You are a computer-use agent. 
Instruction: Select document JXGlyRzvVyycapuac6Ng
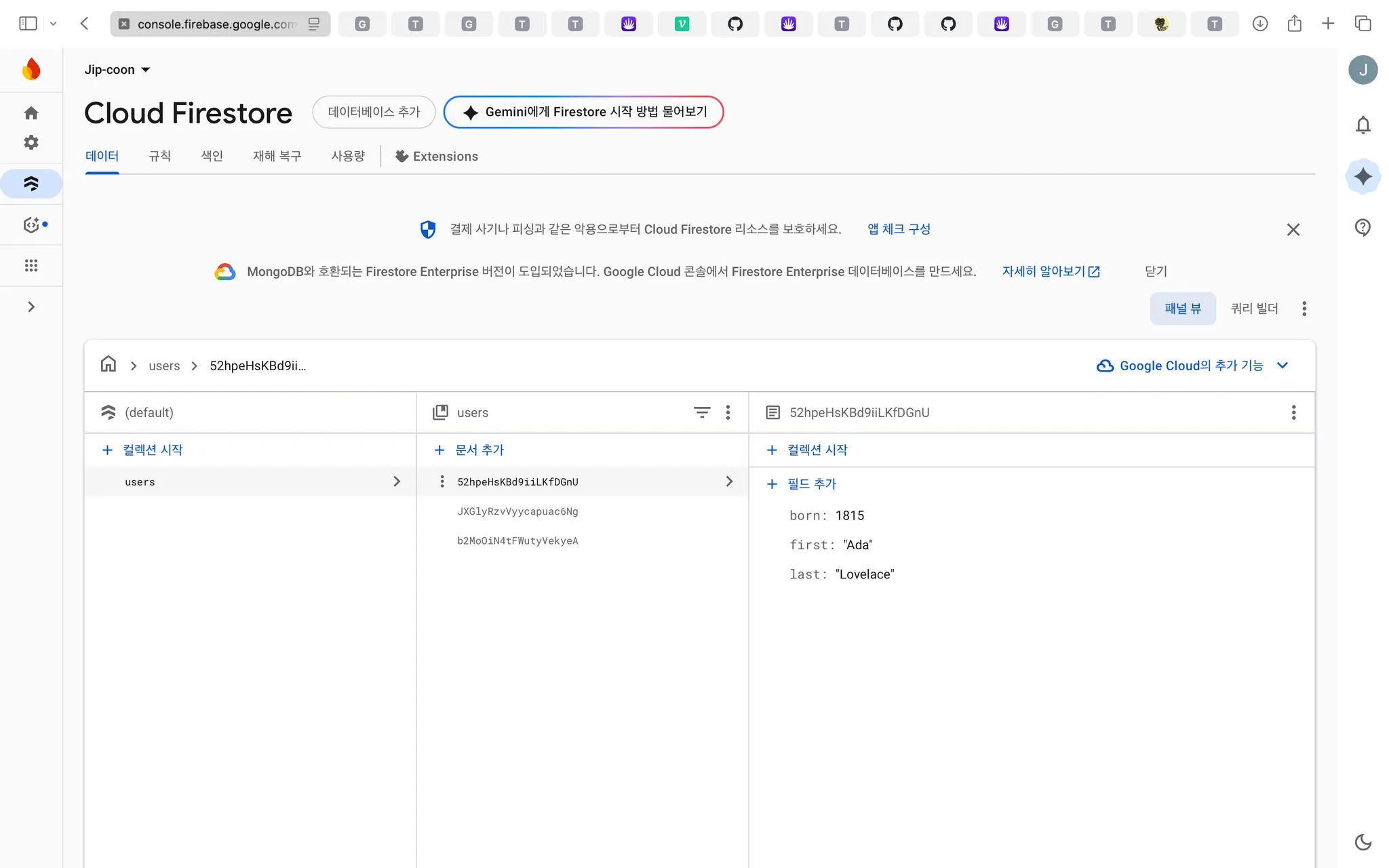click(517, 511)
